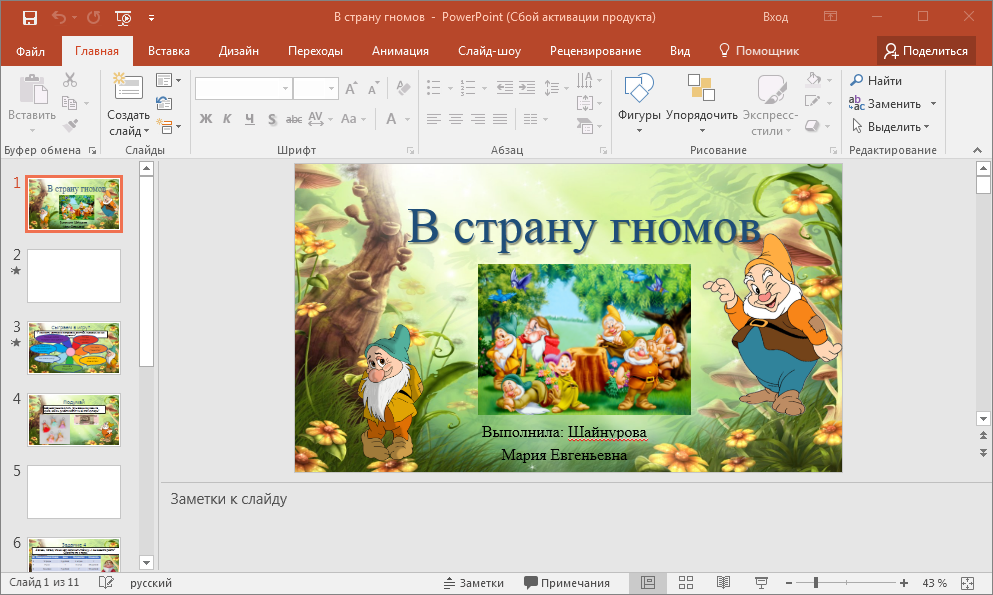Copy selection with the copy icon
Viewport: 993px width, 595px height.
click(x=70, y=103)
